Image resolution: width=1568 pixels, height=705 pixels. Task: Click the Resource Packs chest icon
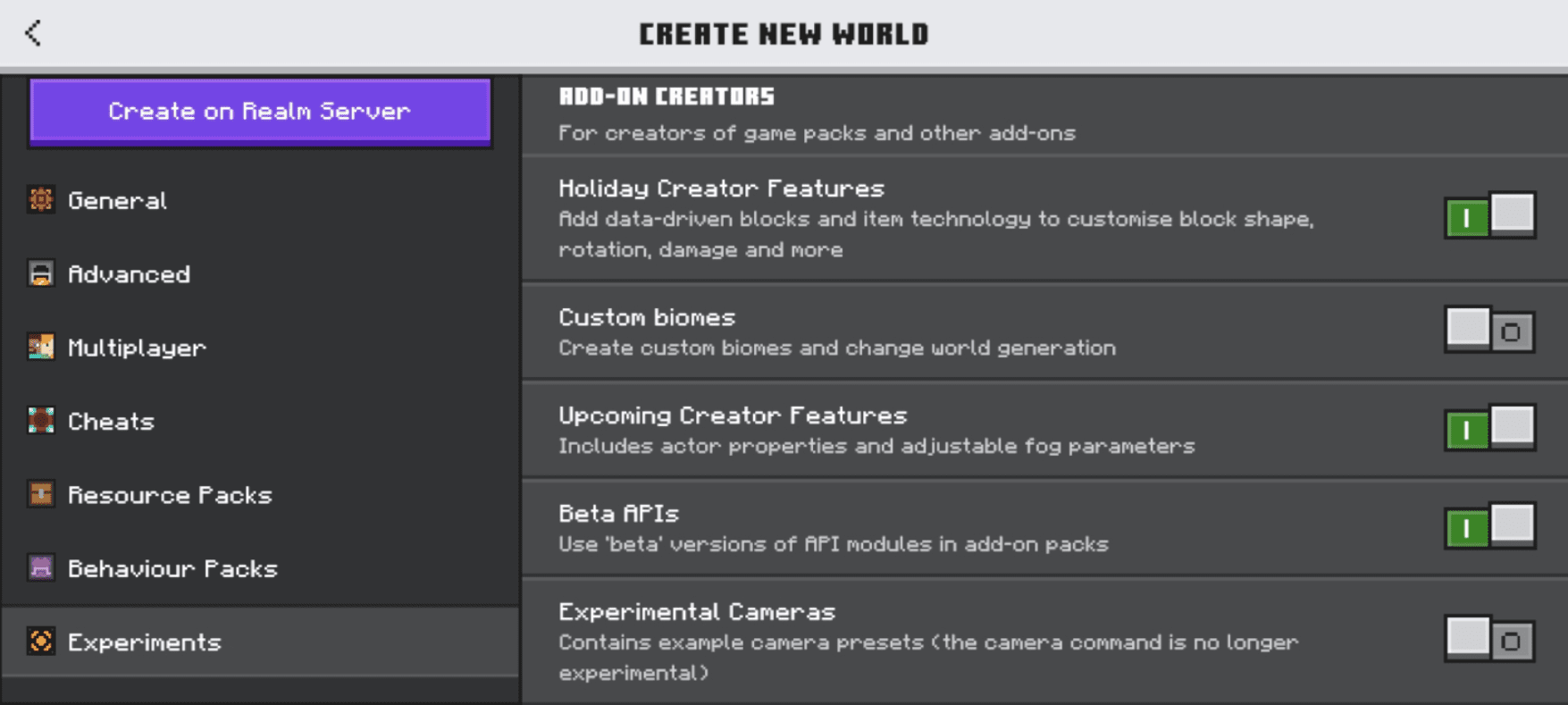40,494
